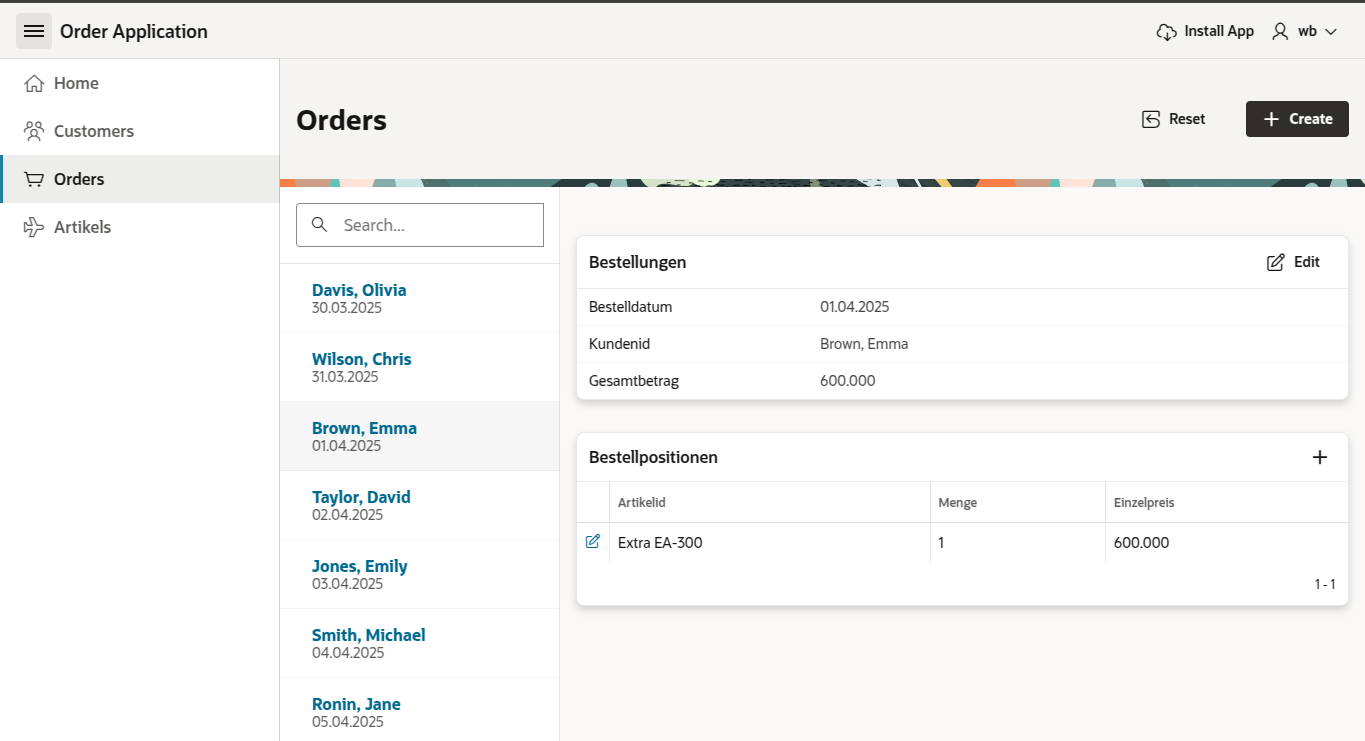Viewport: 1365px width, 741px height.
Task: Click the 1 - 1 pagination label
Action: (1325, 584)
